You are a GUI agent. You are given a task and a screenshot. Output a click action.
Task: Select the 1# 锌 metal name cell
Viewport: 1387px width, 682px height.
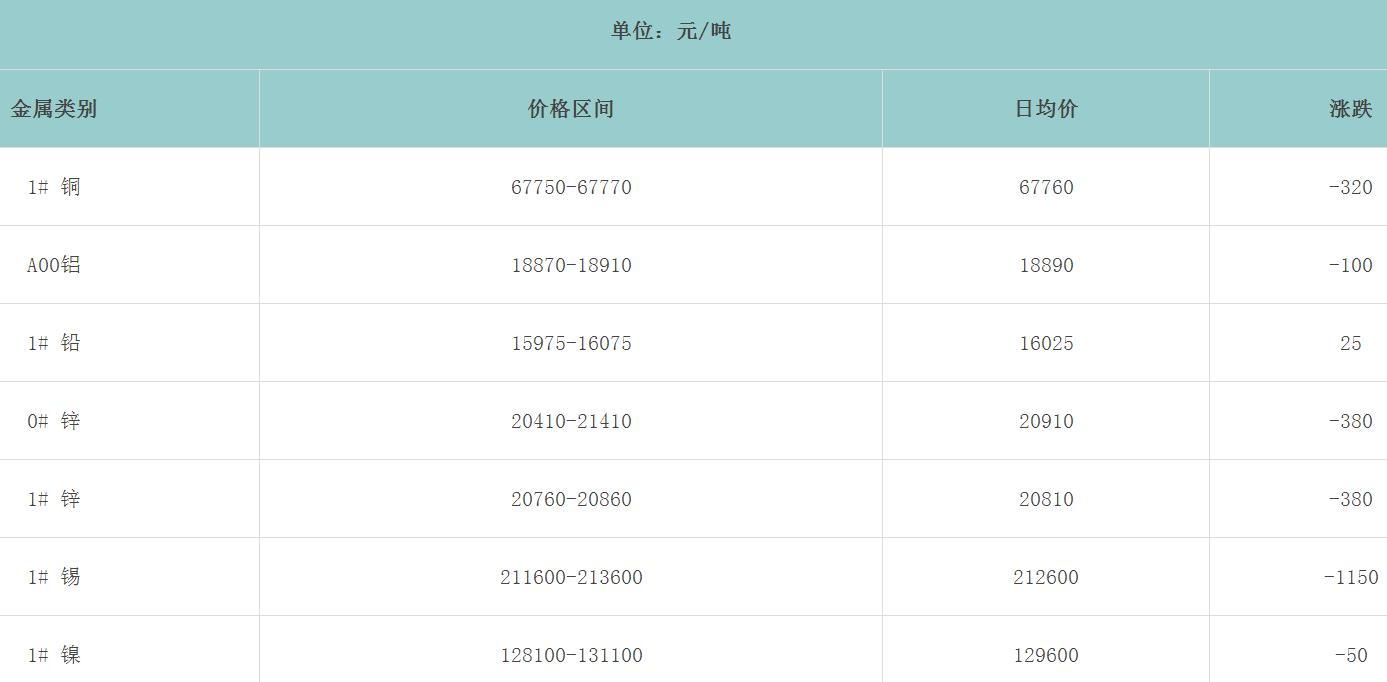[54, 499]
